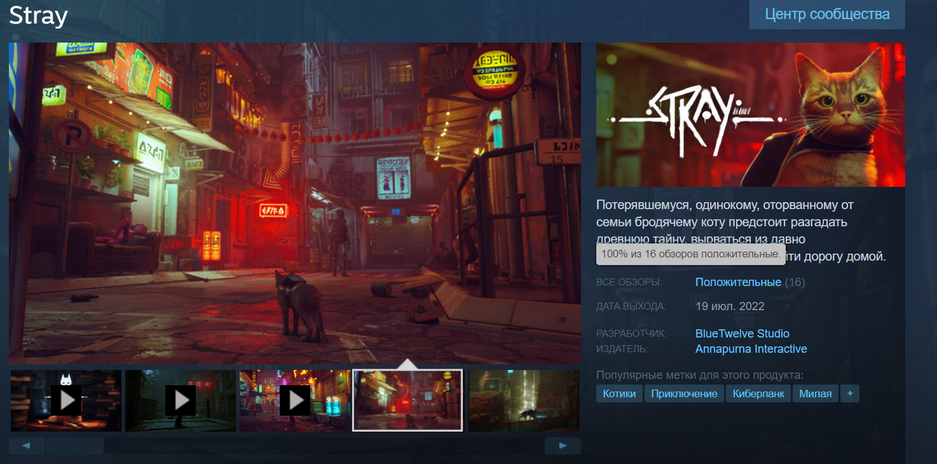Click the Stray game title text

pos(38,16)
